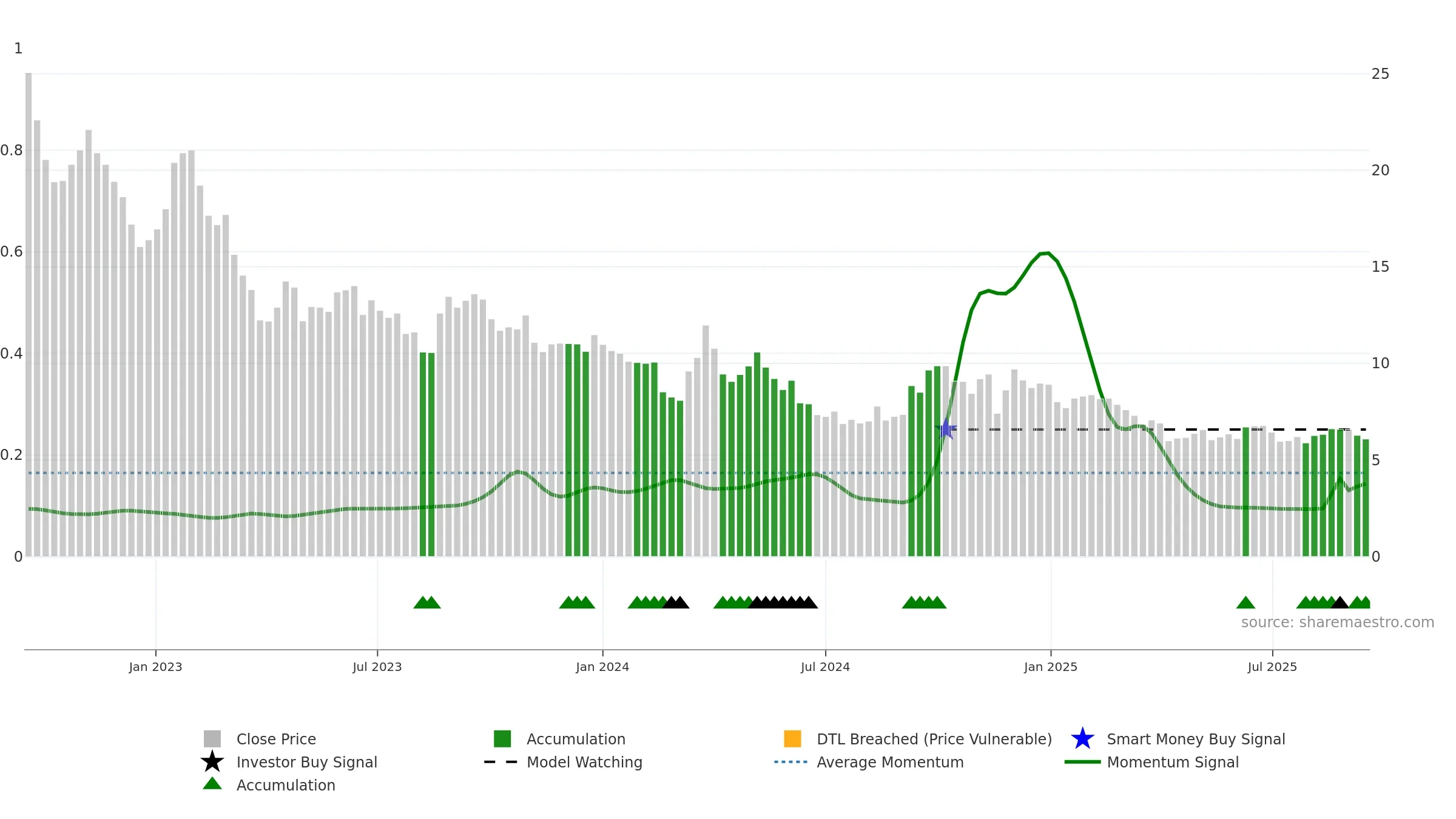Click the Jan 2023 axis label
Viewport: 1456px width, 819px height.
click(155, 667)
